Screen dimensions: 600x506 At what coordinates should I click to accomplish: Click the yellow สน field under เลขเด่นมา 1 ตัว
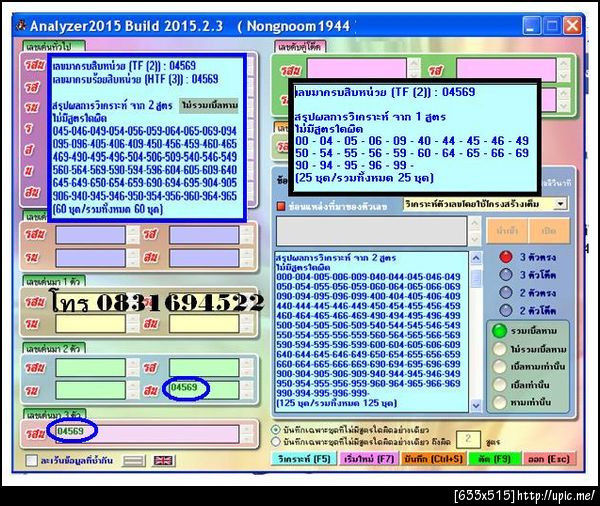click(x=204, y=324)
